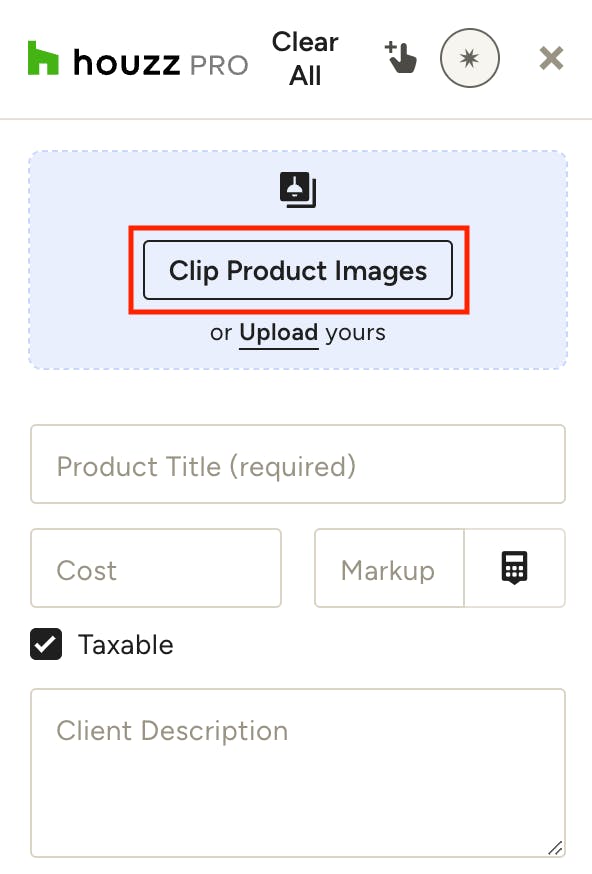Viewport: 592px width, 874px height.
Task: Click Clear All in the header
Action: pyautogui.click(x=305, y=59)
